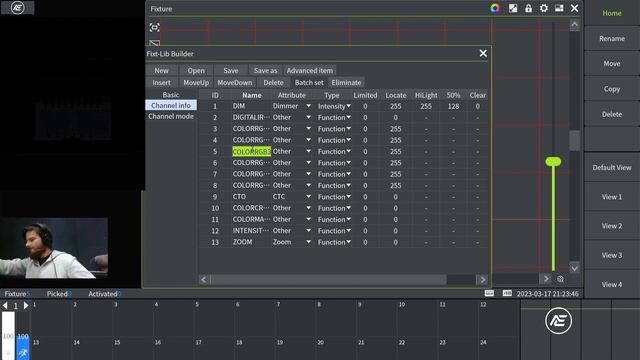
Task: Open Attribute dropdown for row 5
Action: 308,151
